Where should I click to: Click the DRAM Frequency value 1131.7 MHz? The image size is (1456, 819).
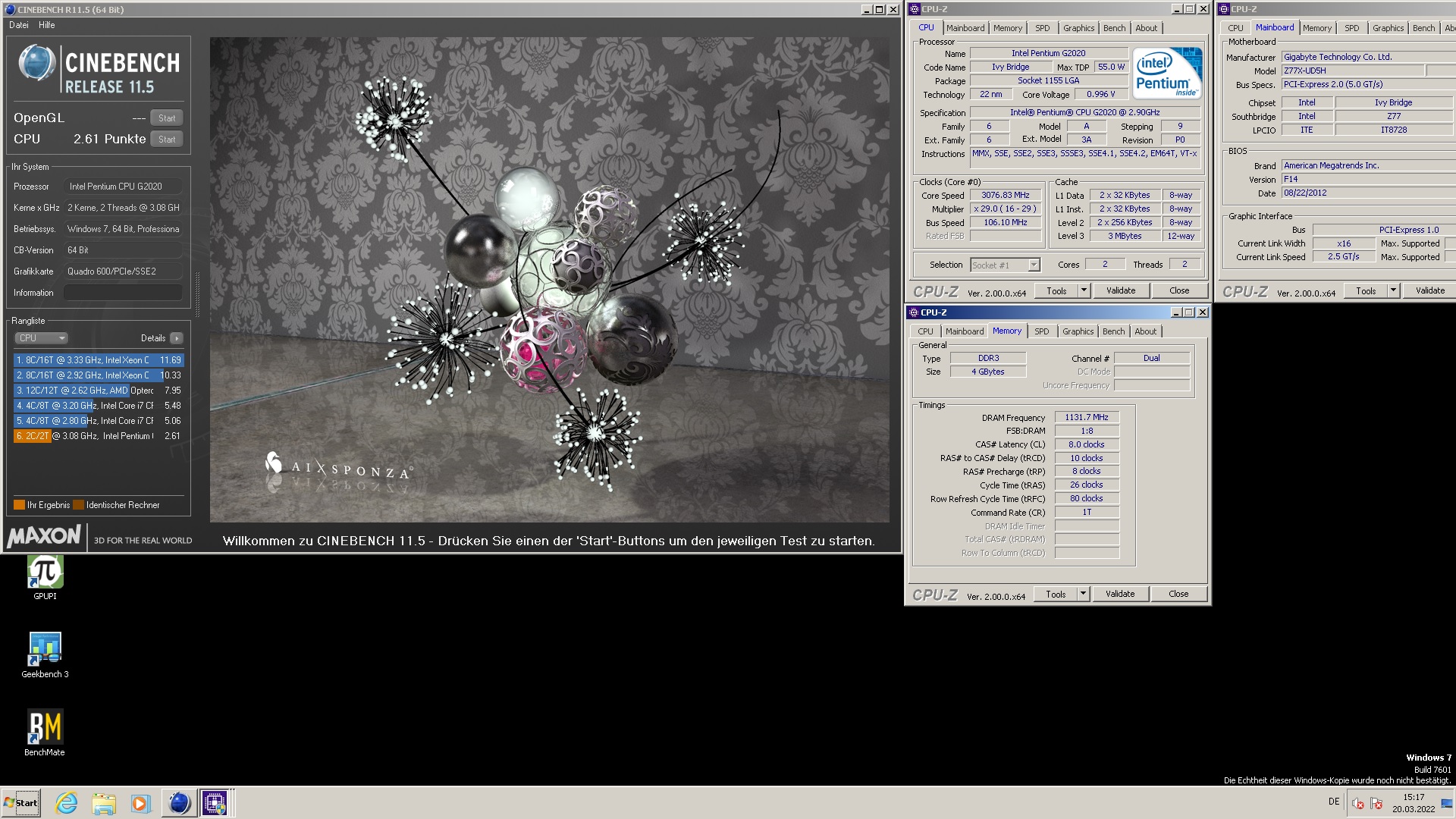1087,418
